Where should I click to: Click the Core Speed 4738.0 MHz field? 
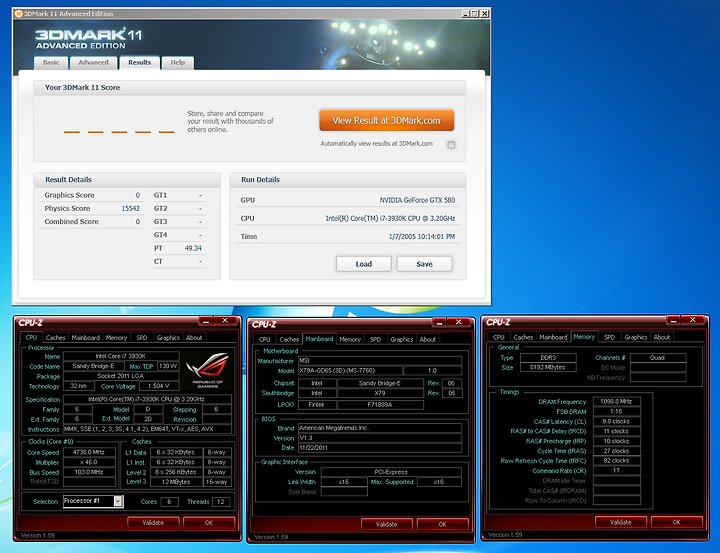[89, 452]
